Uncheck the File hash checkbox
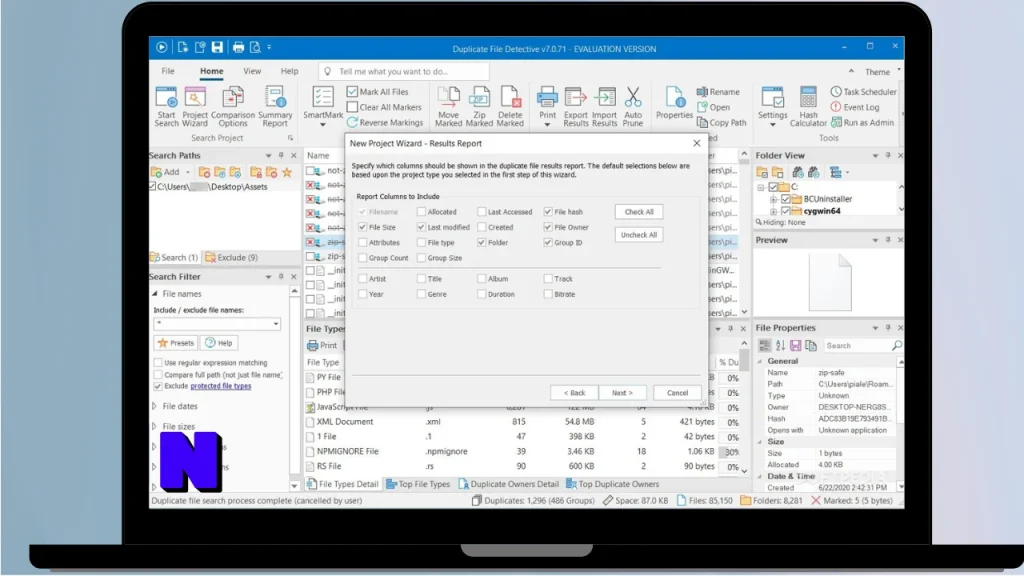1024x576 pixels. coord(548,212)
